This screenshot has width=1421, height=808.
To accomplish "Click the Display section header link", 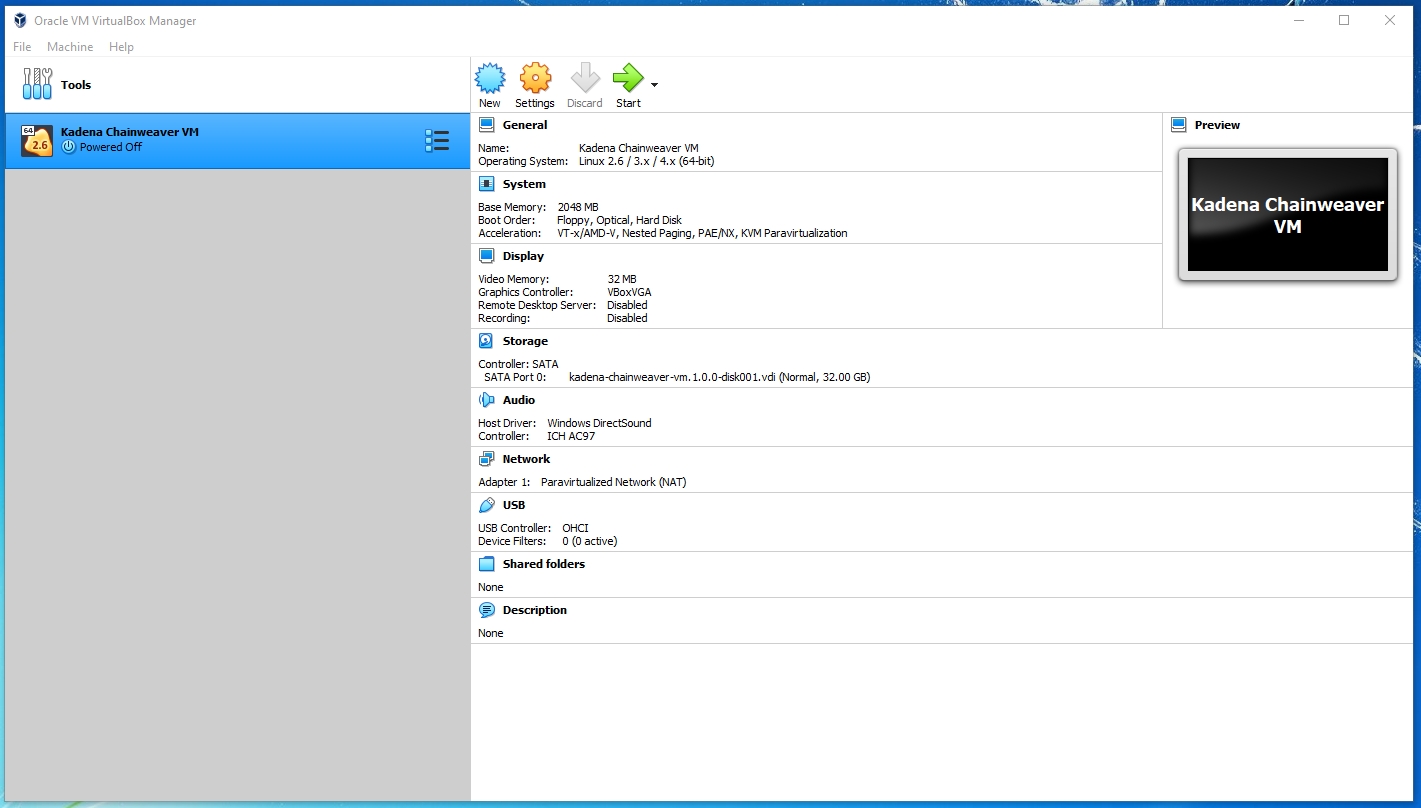I will click(x=523, y=256).
